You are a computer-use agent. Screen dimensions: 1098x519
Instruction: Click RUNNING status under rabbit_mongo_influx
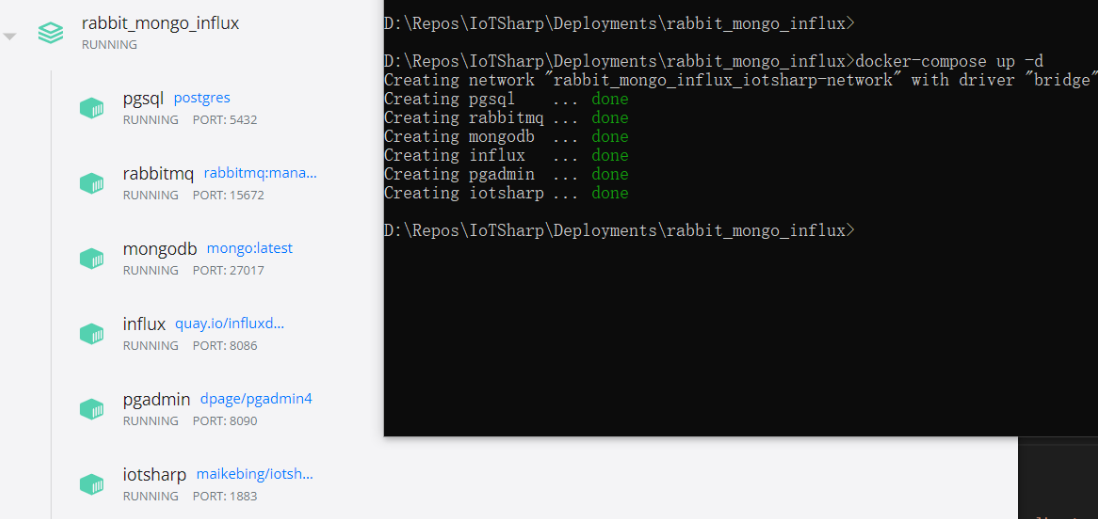109,45
